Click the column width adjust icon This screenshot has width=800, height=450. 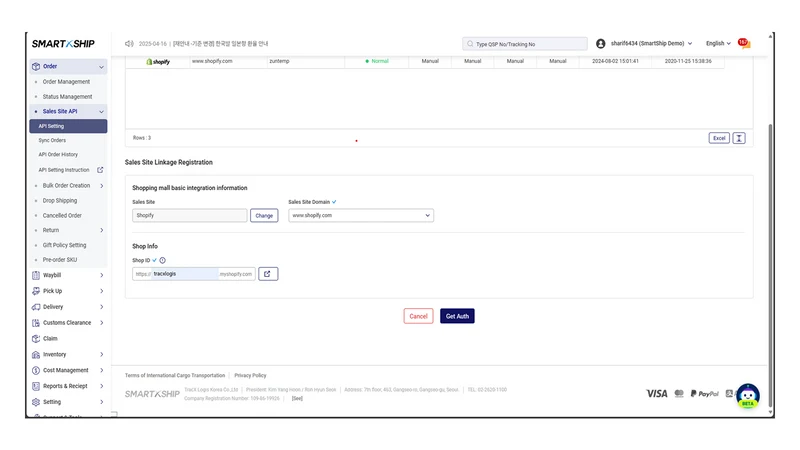[739, 138]
